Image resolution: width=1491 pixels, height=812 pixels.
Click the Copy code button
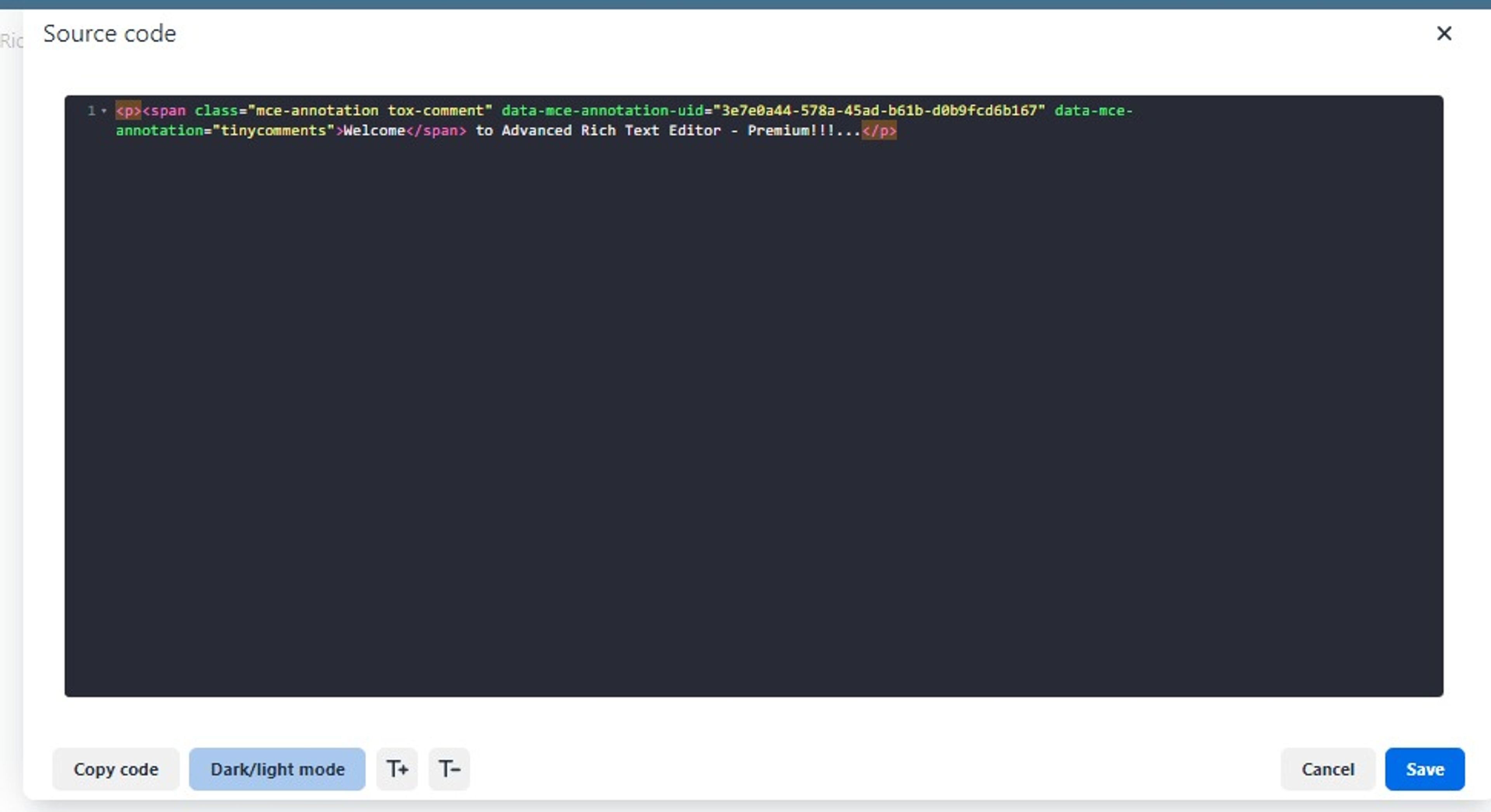(x=116, y=769)
